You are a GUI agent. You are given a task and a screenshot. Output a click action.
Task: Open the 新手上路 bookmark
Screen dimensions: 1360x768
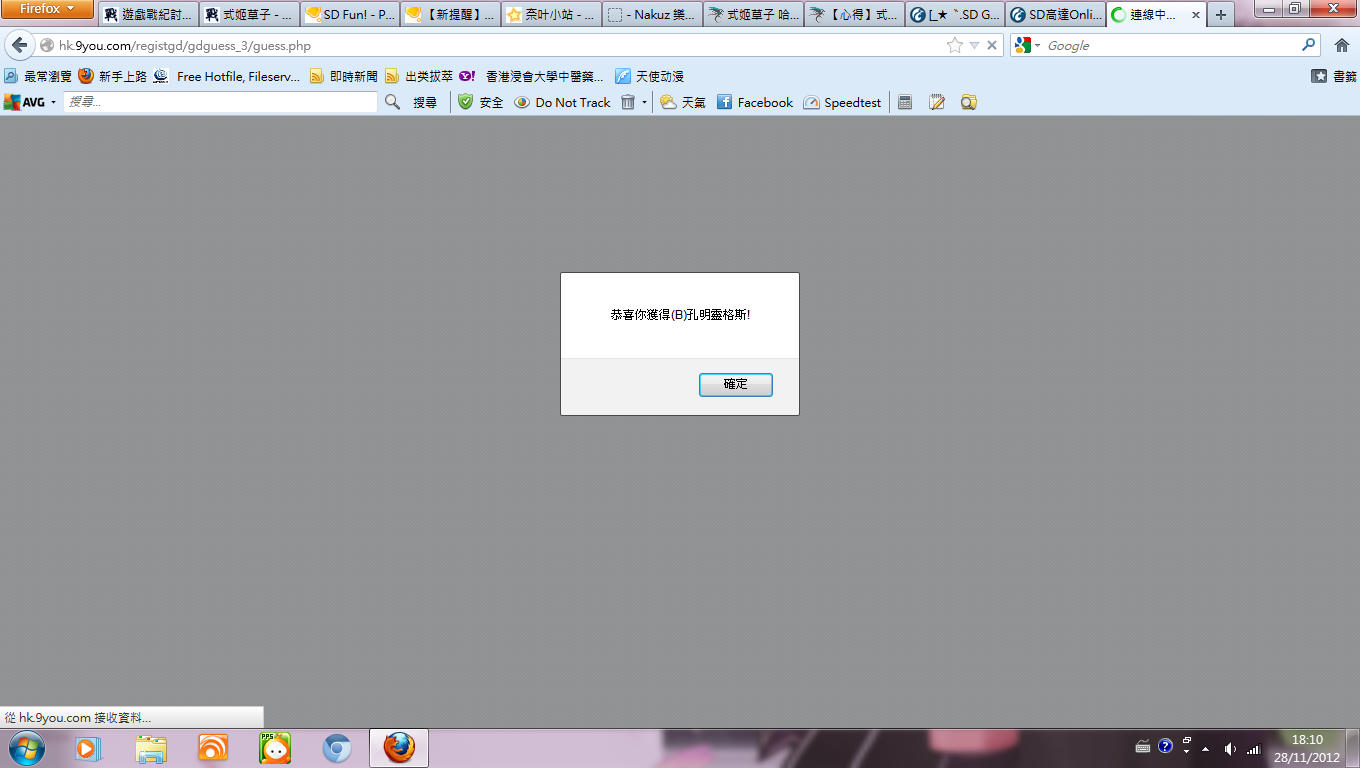[113, 76]
